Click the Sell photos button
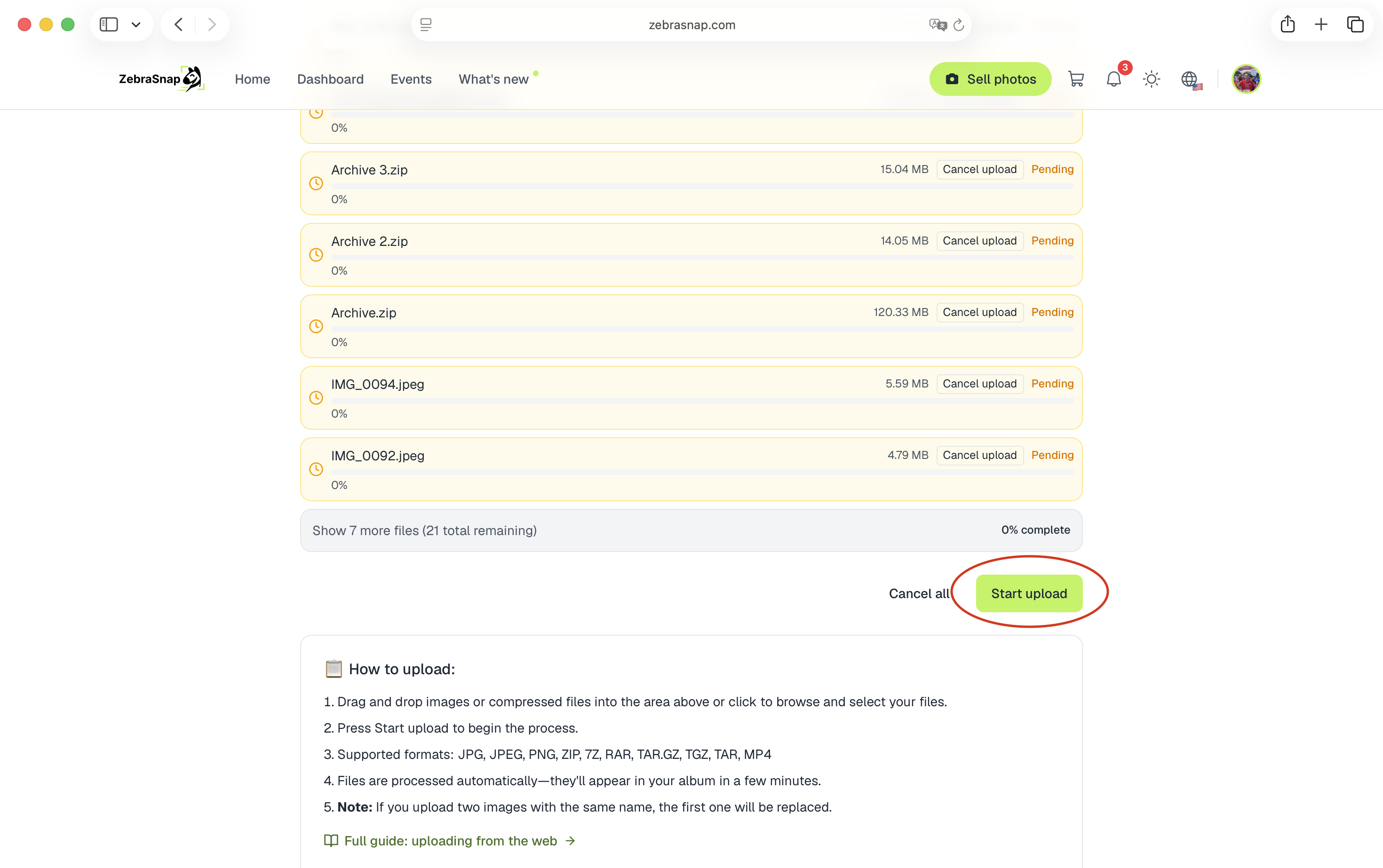Viewport: 1383px width, 868px height. [x=990, y=79]
